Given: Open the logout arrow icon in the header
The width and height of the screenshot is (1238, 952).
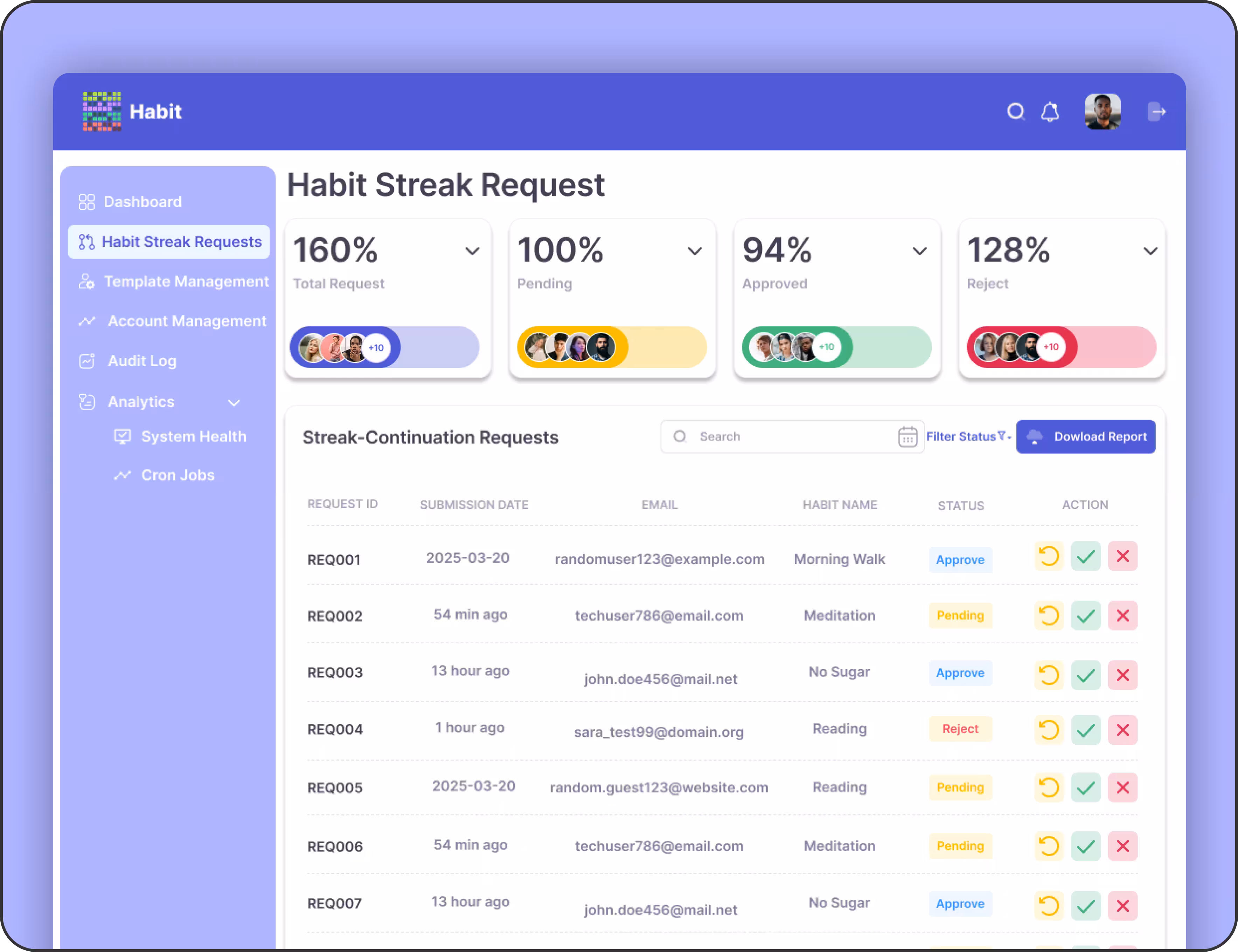Looking at the screenshot, I should coord(1157,112).
